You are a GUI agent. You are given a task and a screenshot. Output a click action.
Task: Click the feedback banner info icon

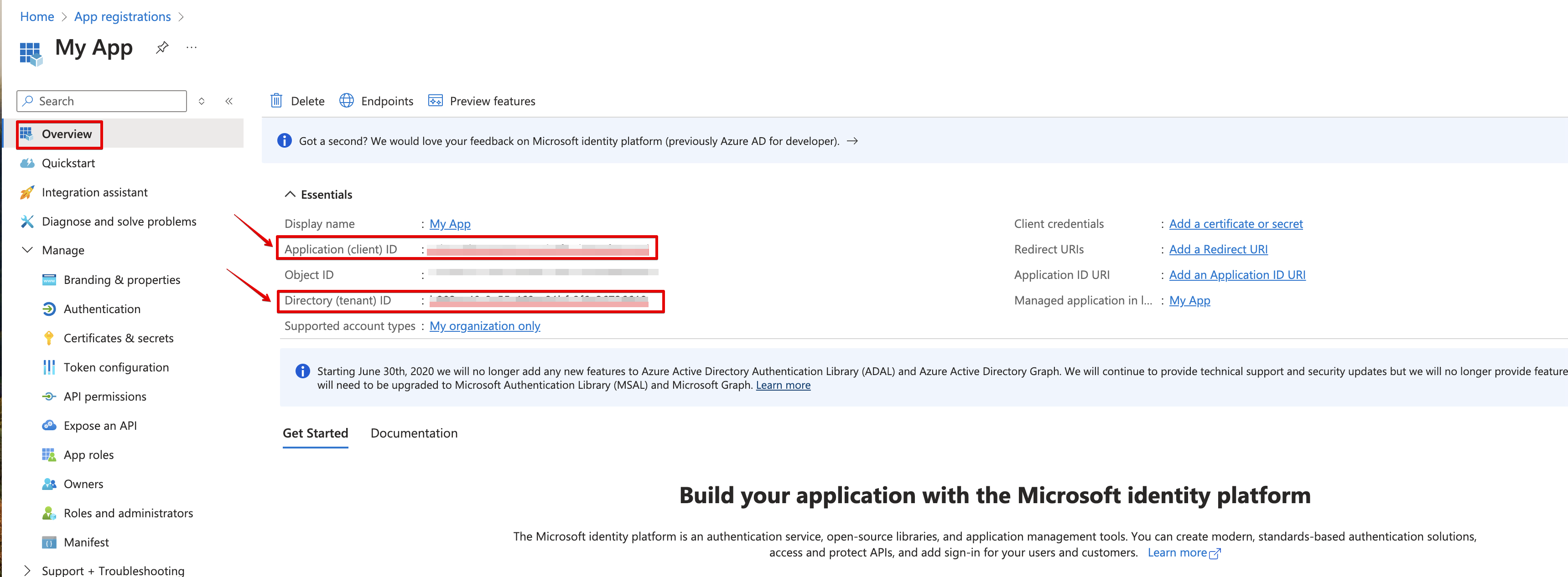pos(284,140)
